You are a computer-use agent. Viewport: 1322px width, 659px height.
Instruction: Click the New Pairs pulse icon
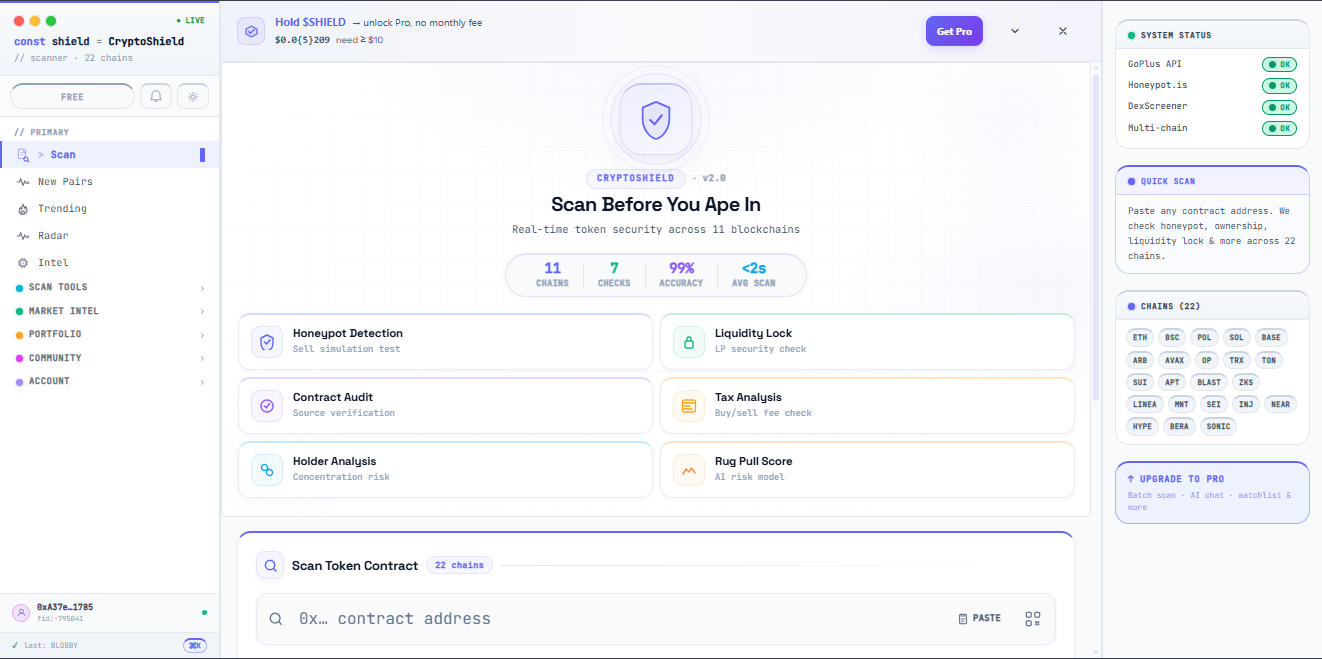coord(23,182)
